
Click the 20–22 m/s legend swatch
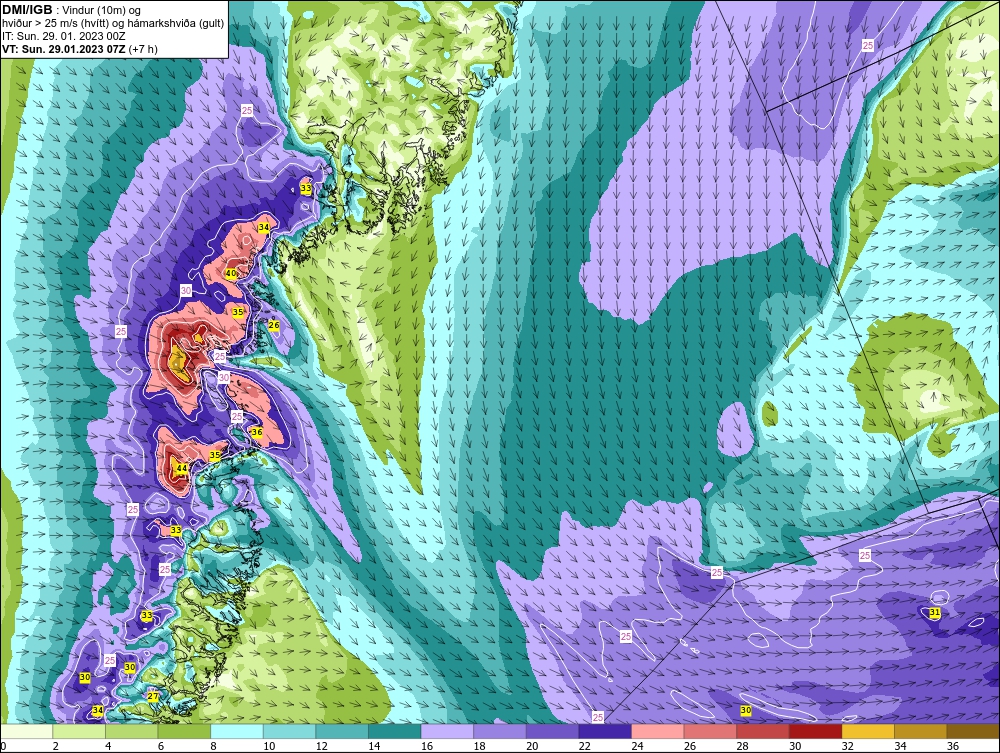[553, 731]
